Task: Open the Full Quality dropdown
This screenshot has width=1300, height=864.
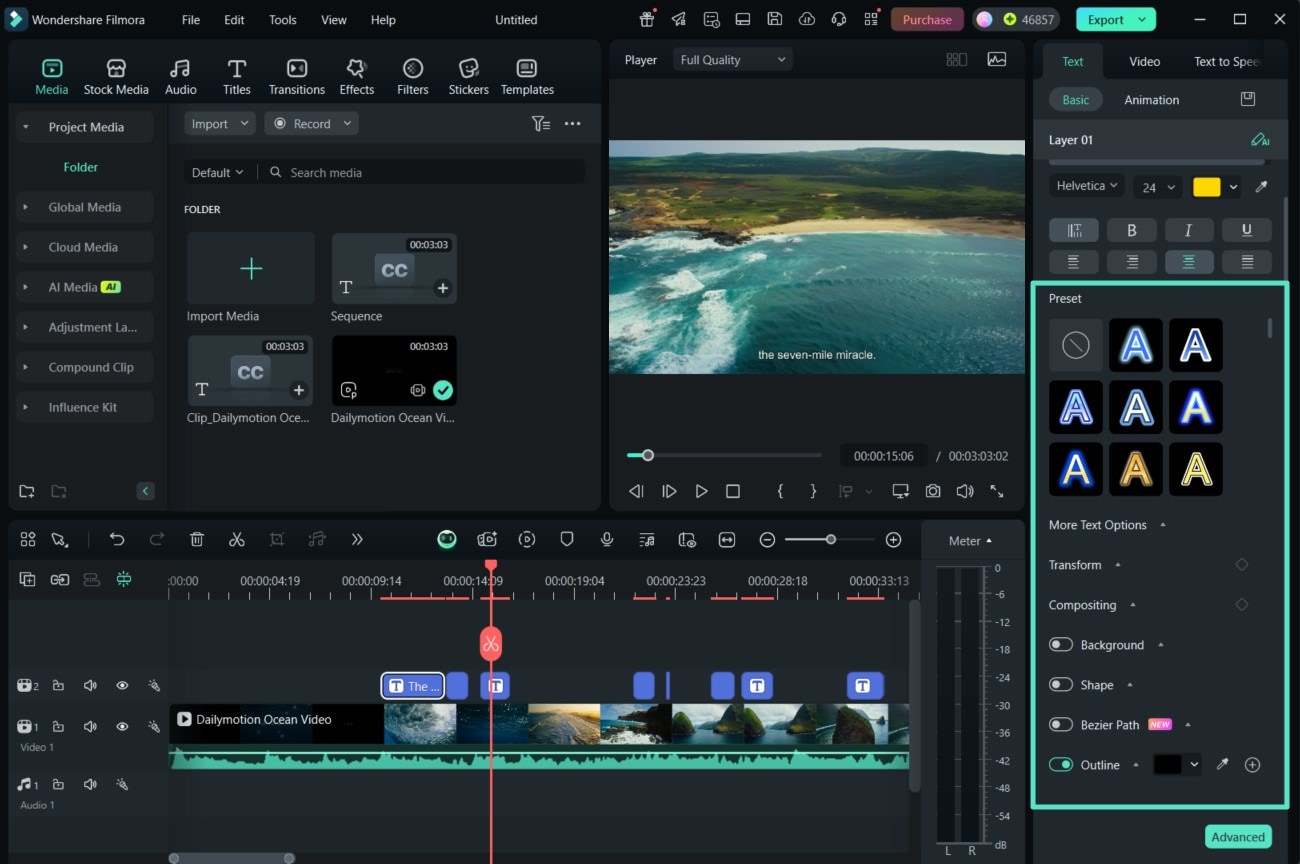Action: (x=733, y=60)
